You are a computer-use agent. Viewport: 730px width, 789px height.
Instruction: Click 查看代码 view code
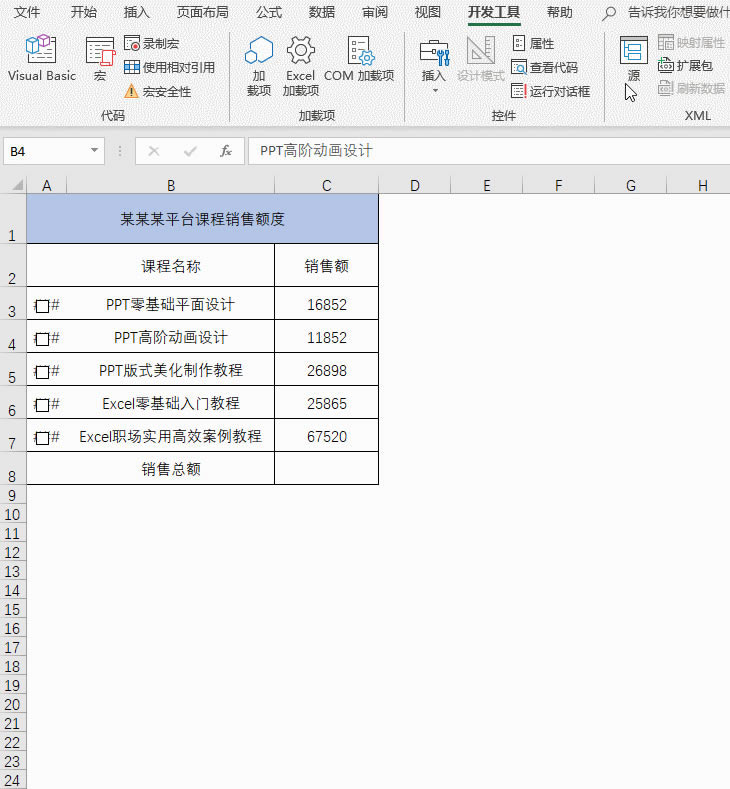(544, 67)
